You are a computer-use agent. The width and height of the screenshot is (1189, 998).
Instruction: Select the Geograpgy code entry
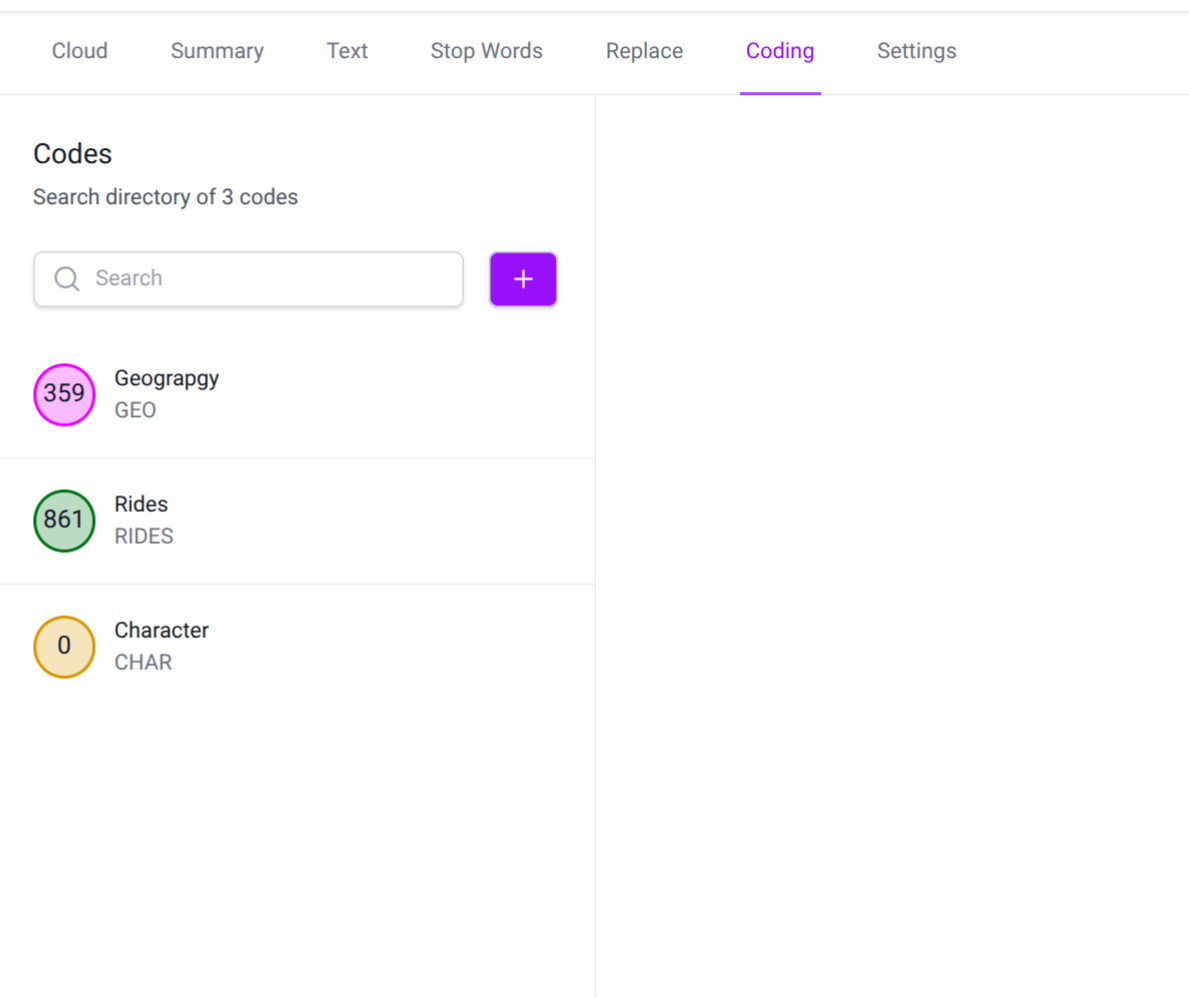297,394
